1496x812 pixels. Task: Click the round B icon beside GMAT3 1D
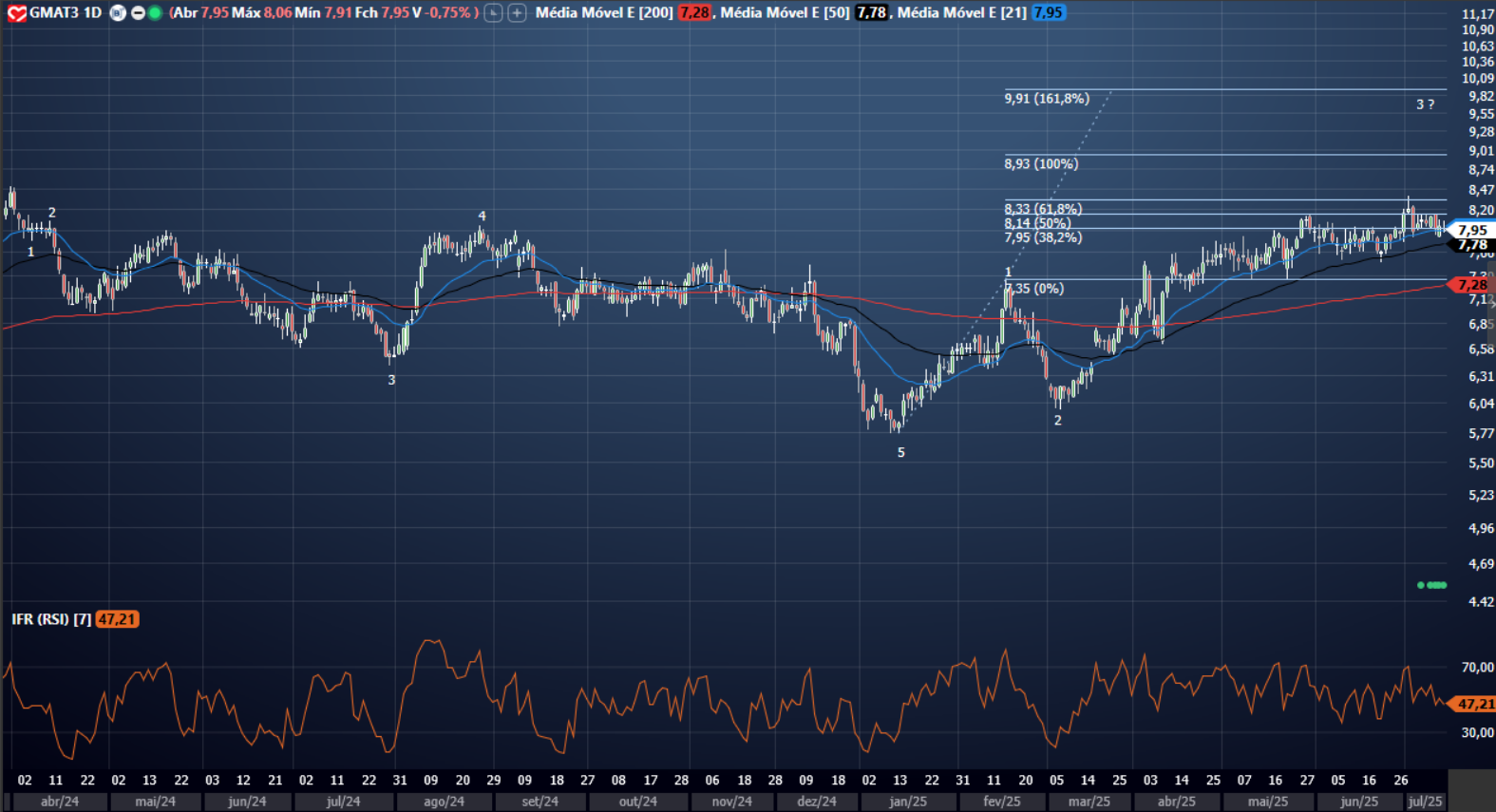(118, 13)
